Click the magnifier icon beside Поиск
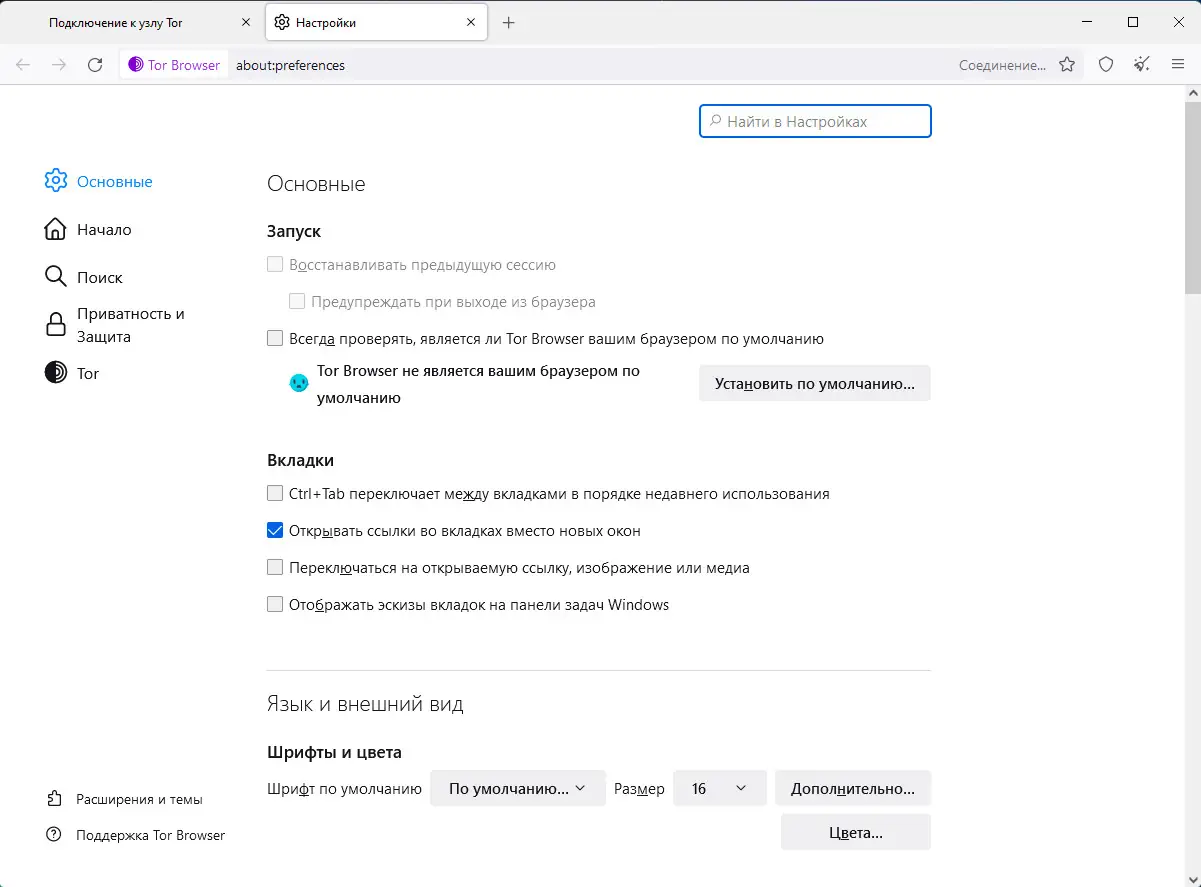The height and width of the screenshot is (887, 1201). (56, 277)
